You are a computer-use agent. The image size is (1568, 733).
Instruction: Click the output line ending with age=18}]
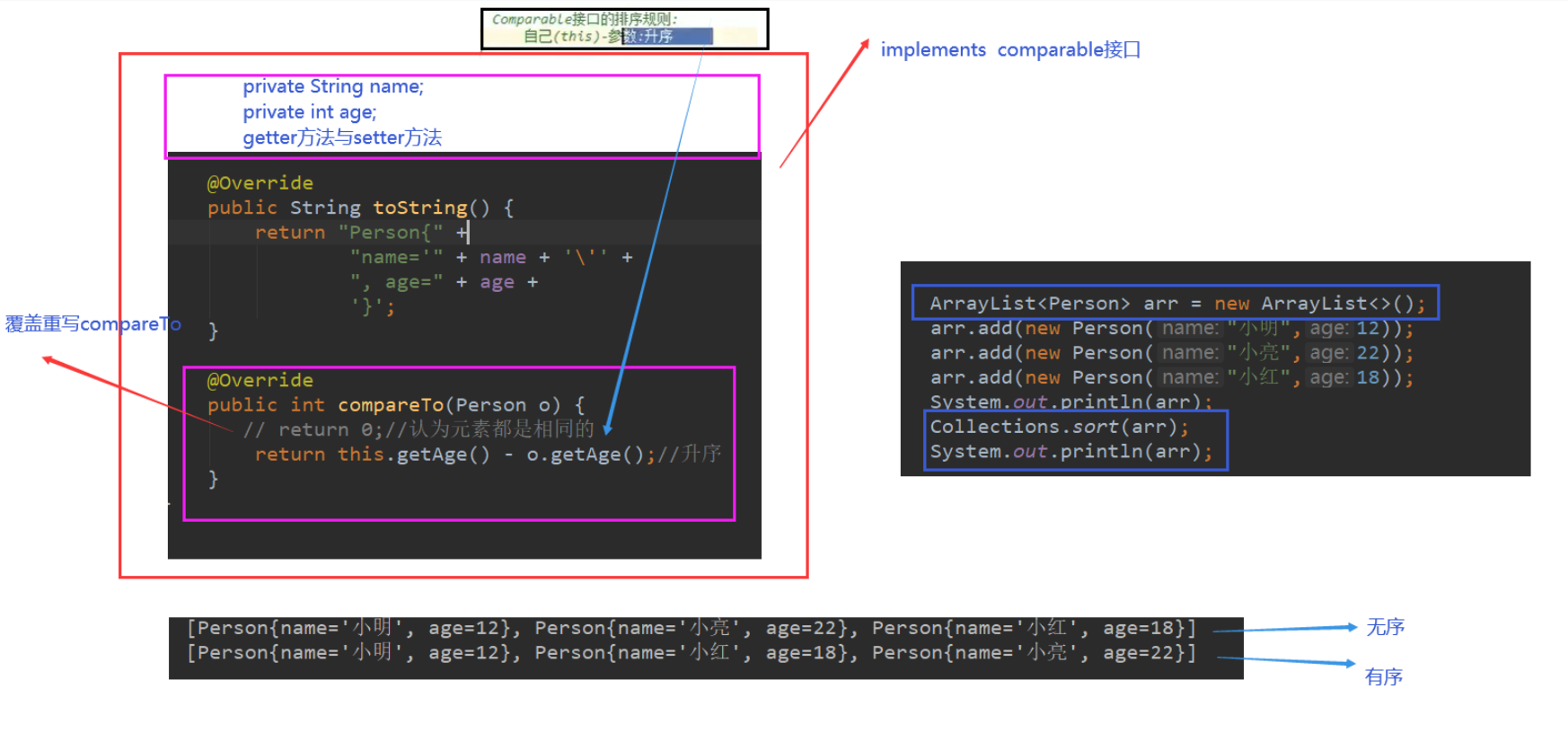pos(692,628)
